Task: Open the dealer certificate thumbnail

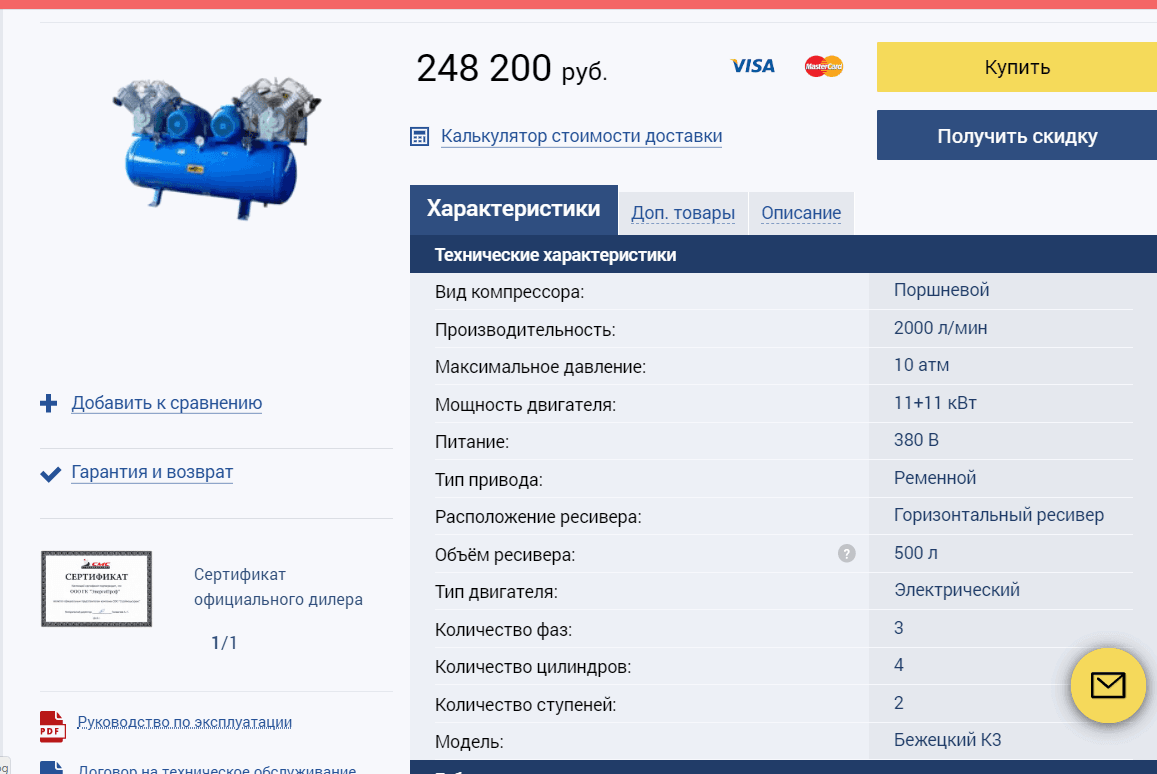Action: 97,589
